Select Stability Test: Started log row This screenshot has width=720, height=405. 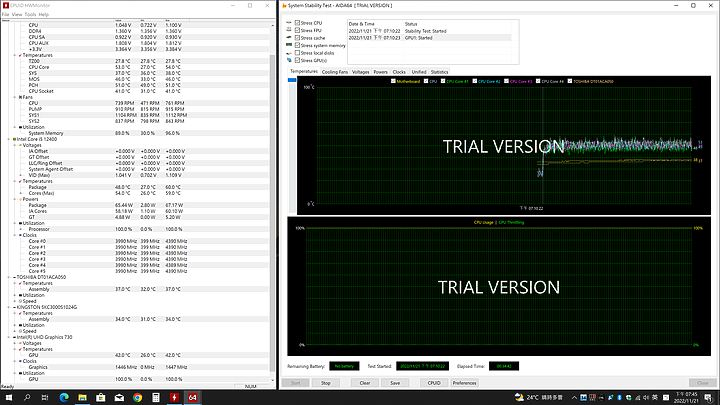[429, 31]
